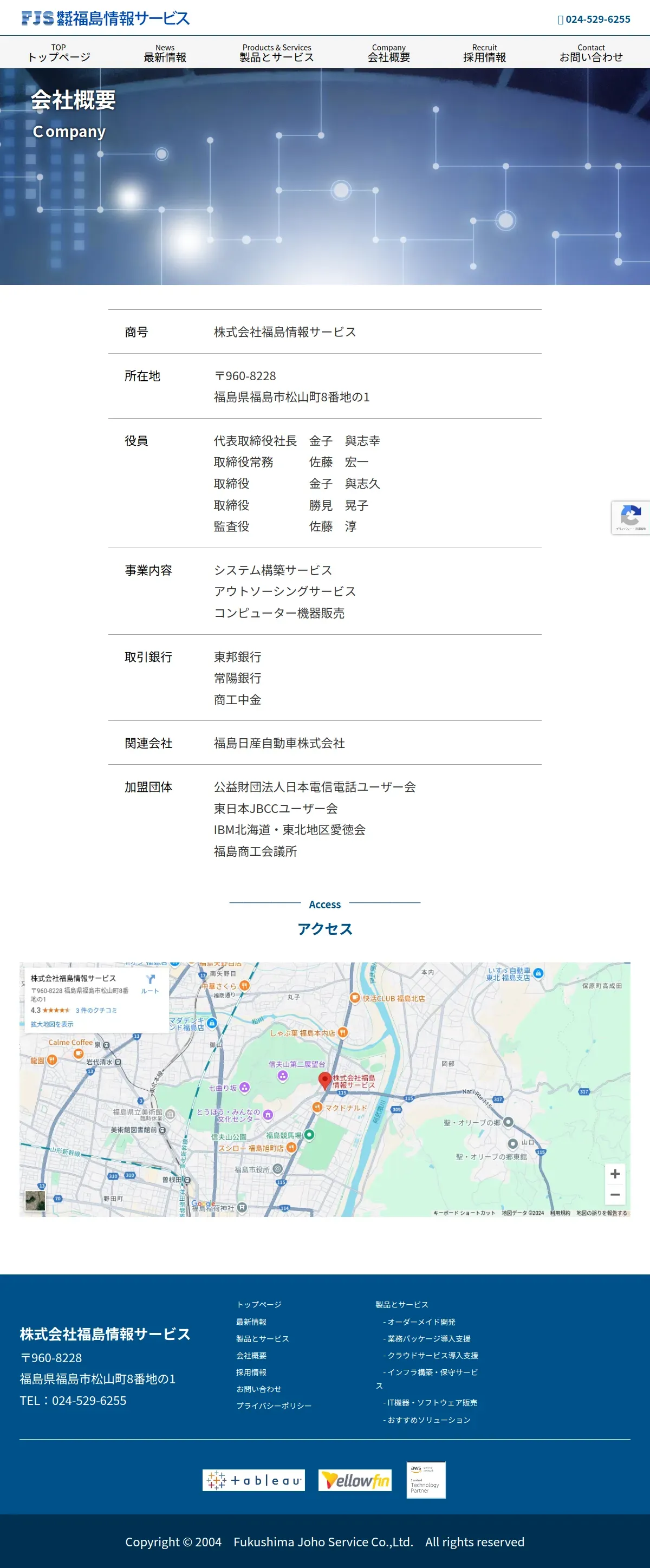Click the Yellowfin logo in footer
This screenshot has width=650, height=1568.
355,1480
